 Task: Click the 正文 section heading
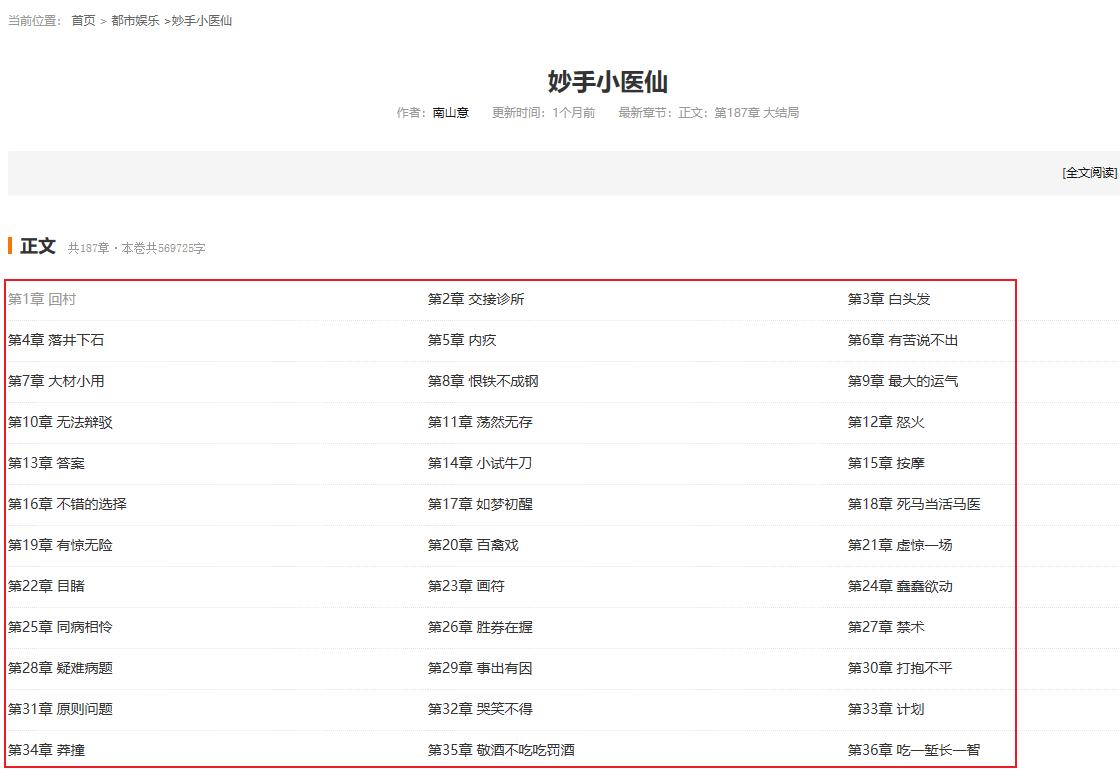(38, 246)
